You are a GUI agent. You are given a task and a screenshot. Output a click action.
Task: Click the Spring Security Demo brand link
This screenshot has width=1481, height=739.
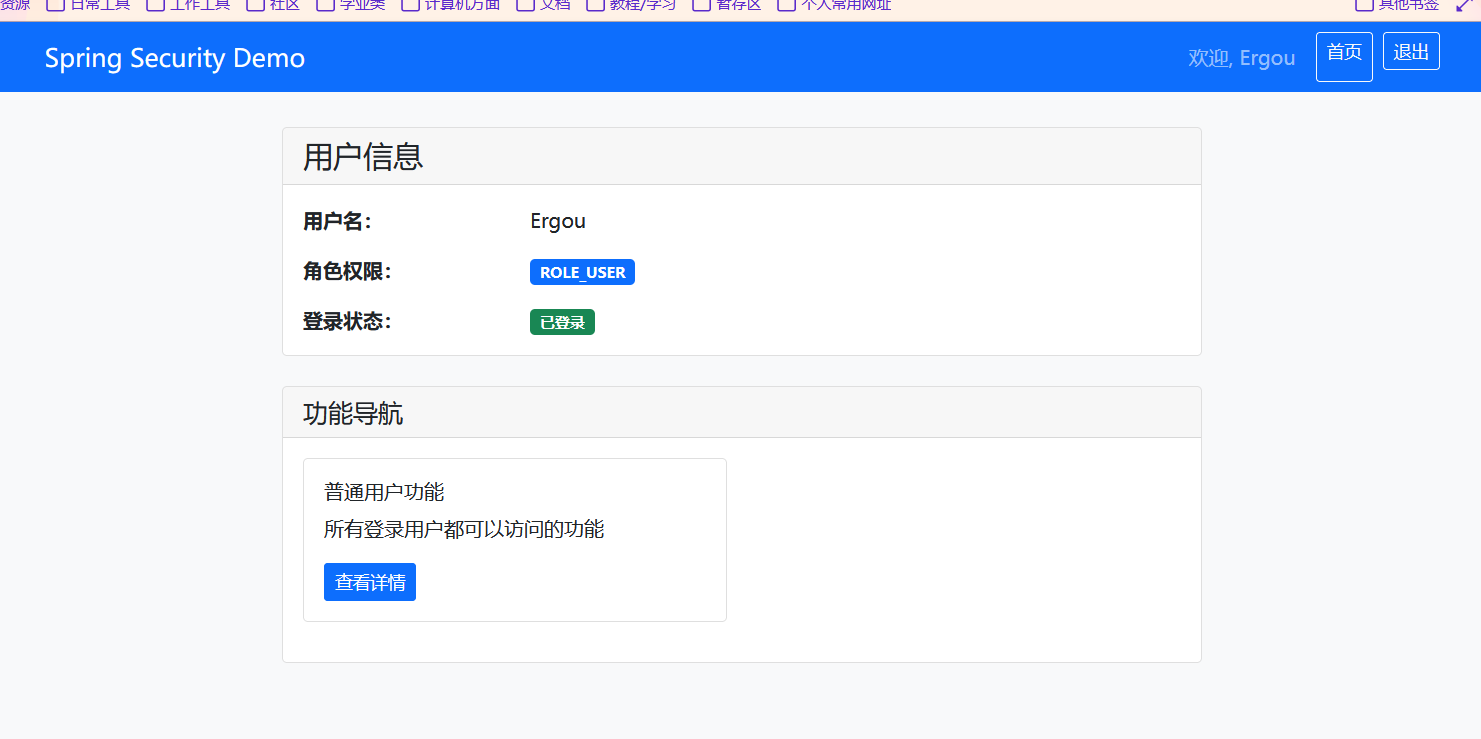click(175, 58)
